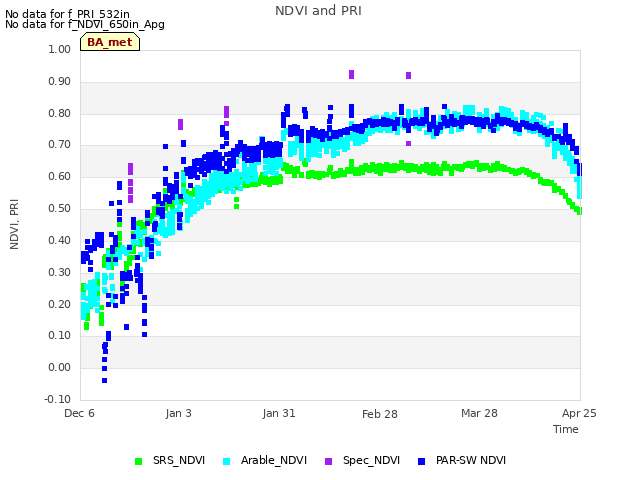
Task: Click the 'No data for f_PRI_532in' message
Action: 67,14
